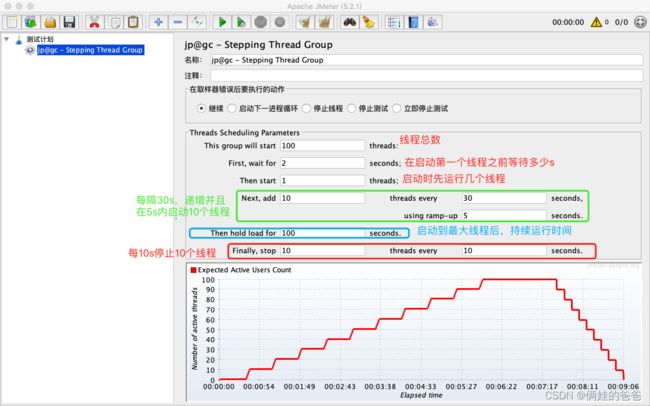Click the Shutdown threads icon
Screen dimensions: 650x406
pos(280,22)
